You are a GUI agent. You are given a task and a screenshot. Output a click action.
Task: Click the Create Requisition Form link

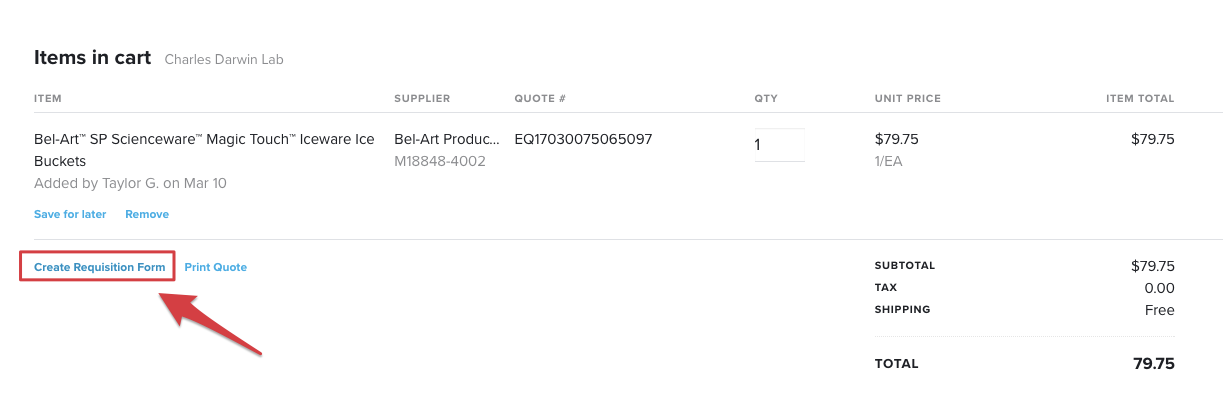click(x=99, y=267)
